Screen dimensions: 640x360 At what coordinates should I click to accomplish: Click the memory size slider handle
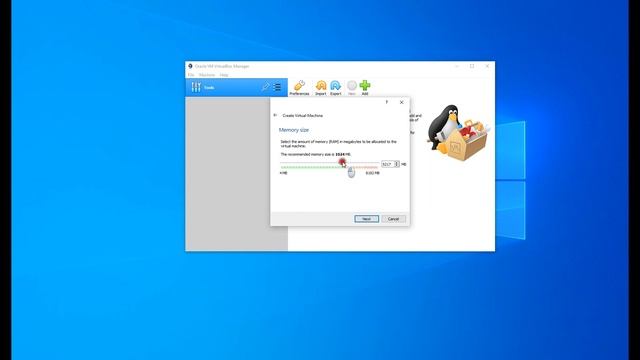342,163
